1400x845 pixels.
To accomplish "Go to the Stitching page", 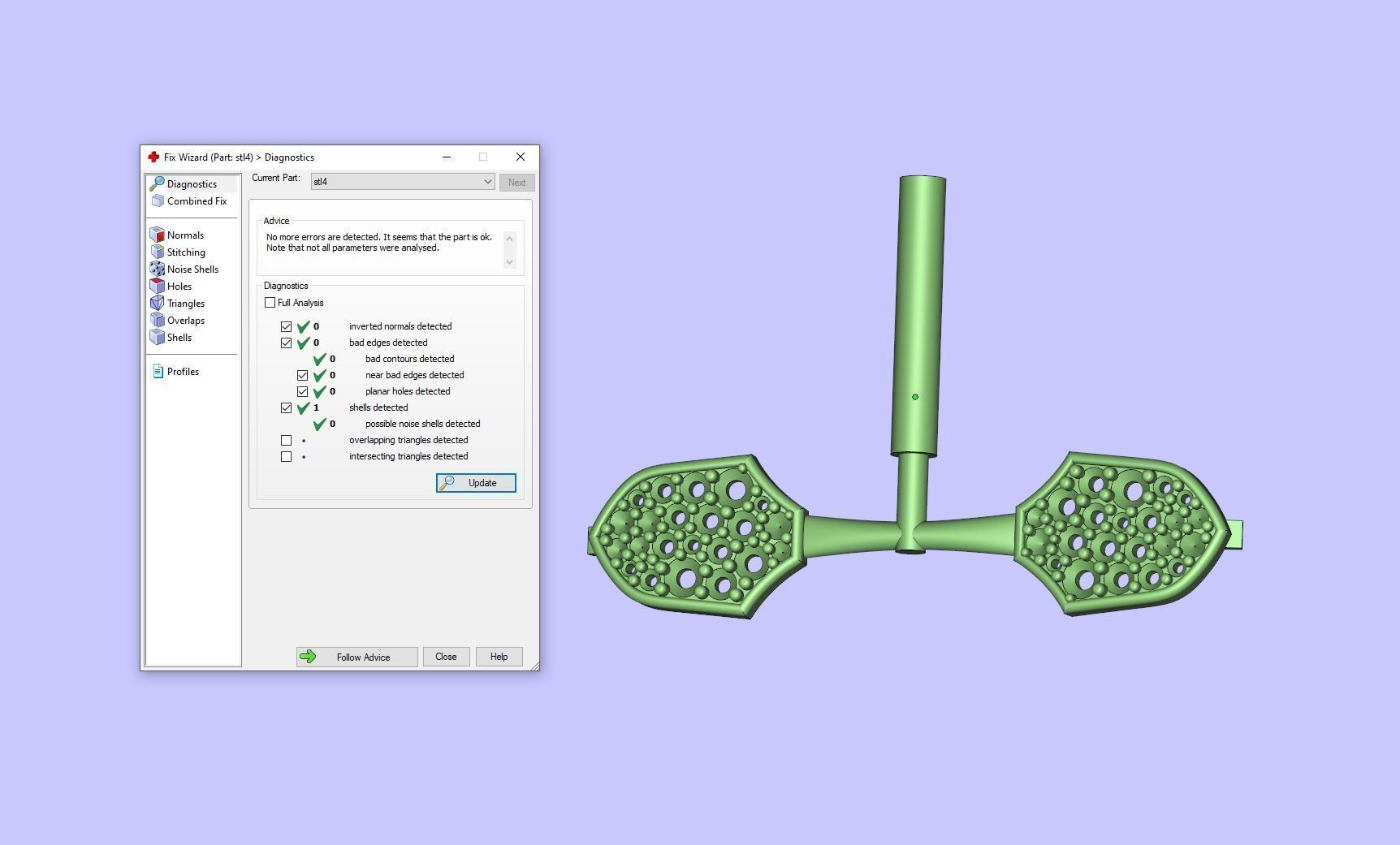I will (186, 252).
